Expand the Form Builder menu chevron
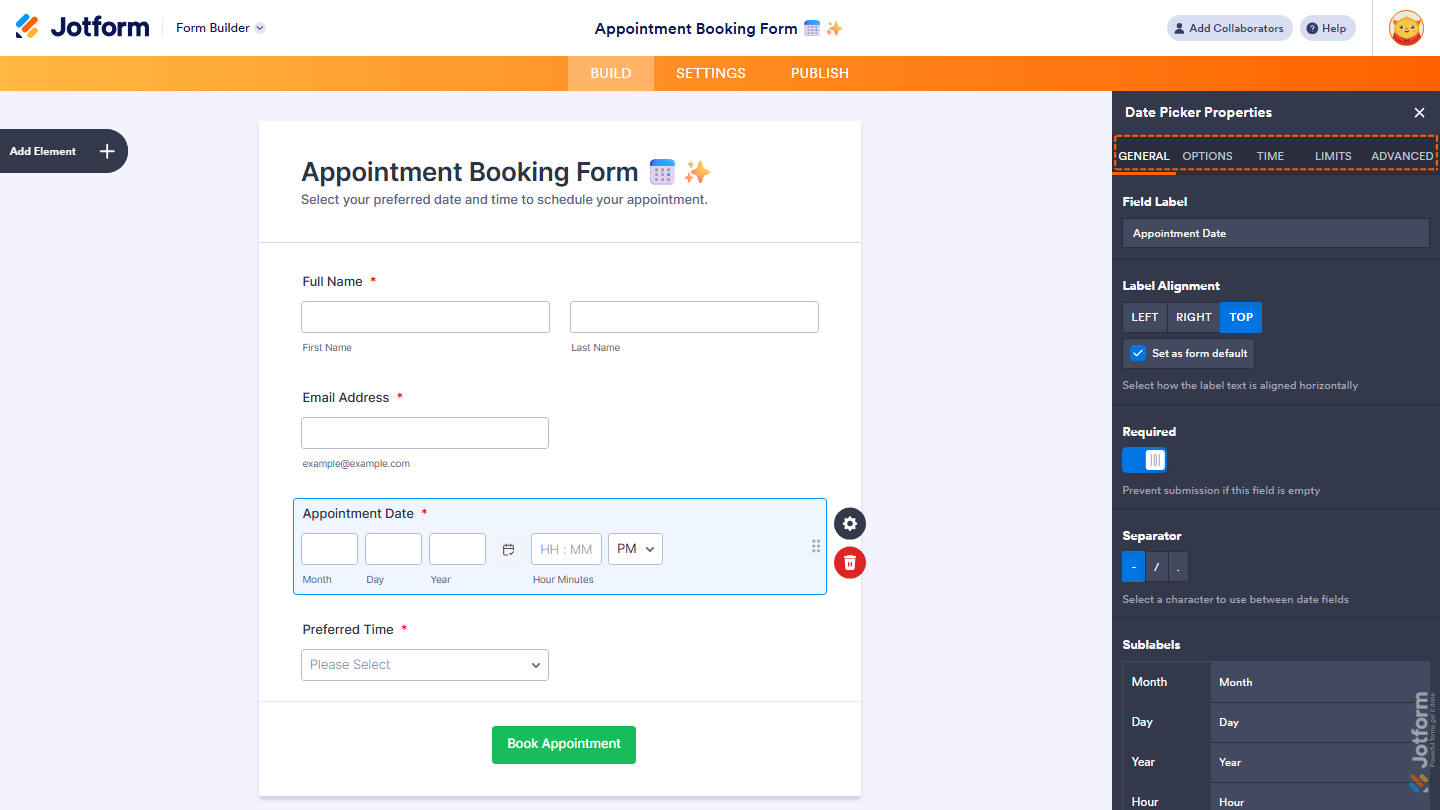The height and width of the screenshot is (810, 1440). pos(261,27)
